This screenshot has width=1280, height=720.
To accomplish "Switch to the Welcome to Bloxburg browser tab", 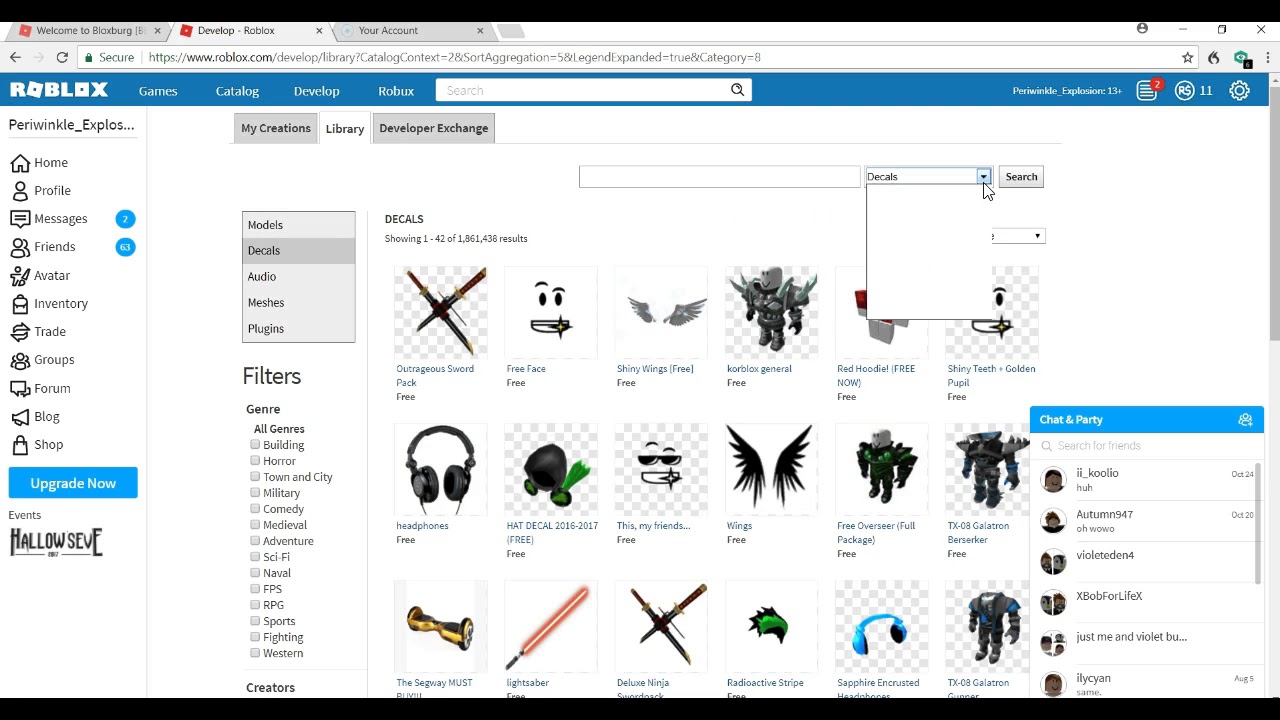I will [89, 30].
